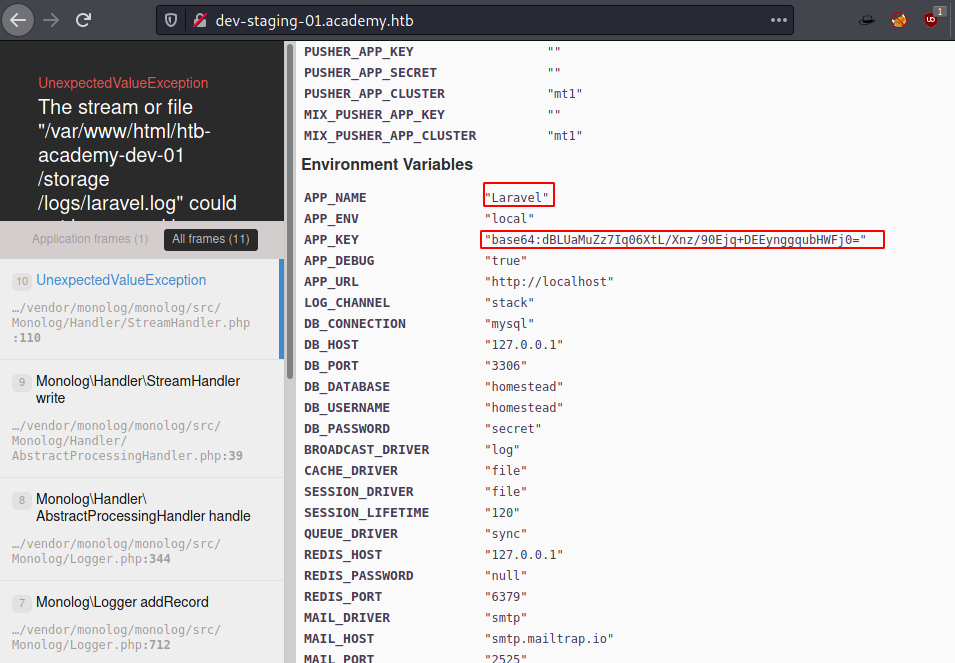Viewport: 955px width, 663px height.
Task: Click the DB_USERNAME "homestead" value
Action: 524,408
